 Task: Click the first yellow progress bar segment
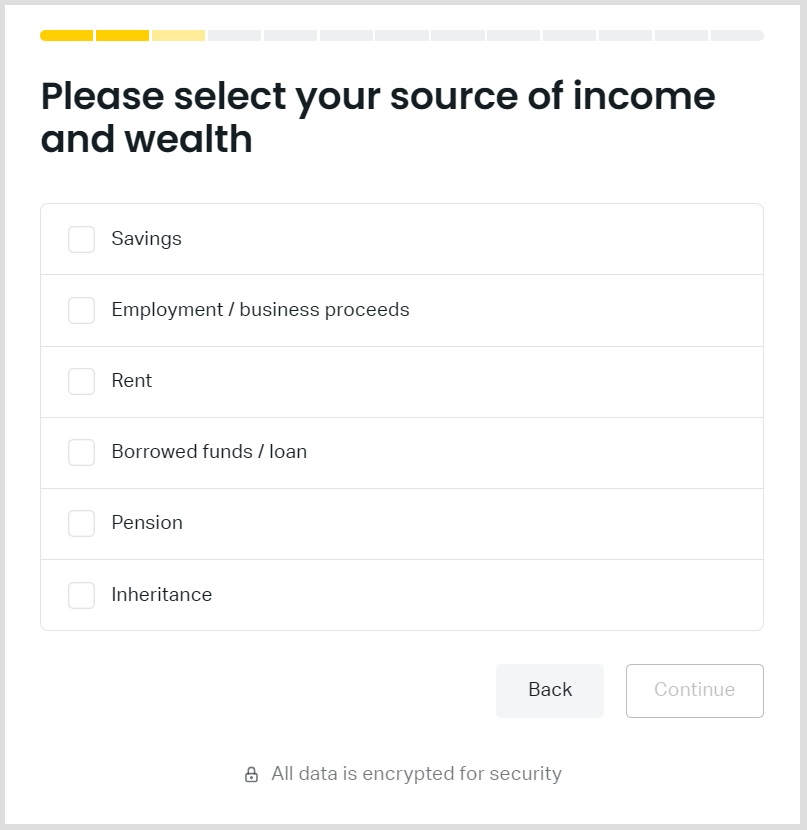coord(66,36)
